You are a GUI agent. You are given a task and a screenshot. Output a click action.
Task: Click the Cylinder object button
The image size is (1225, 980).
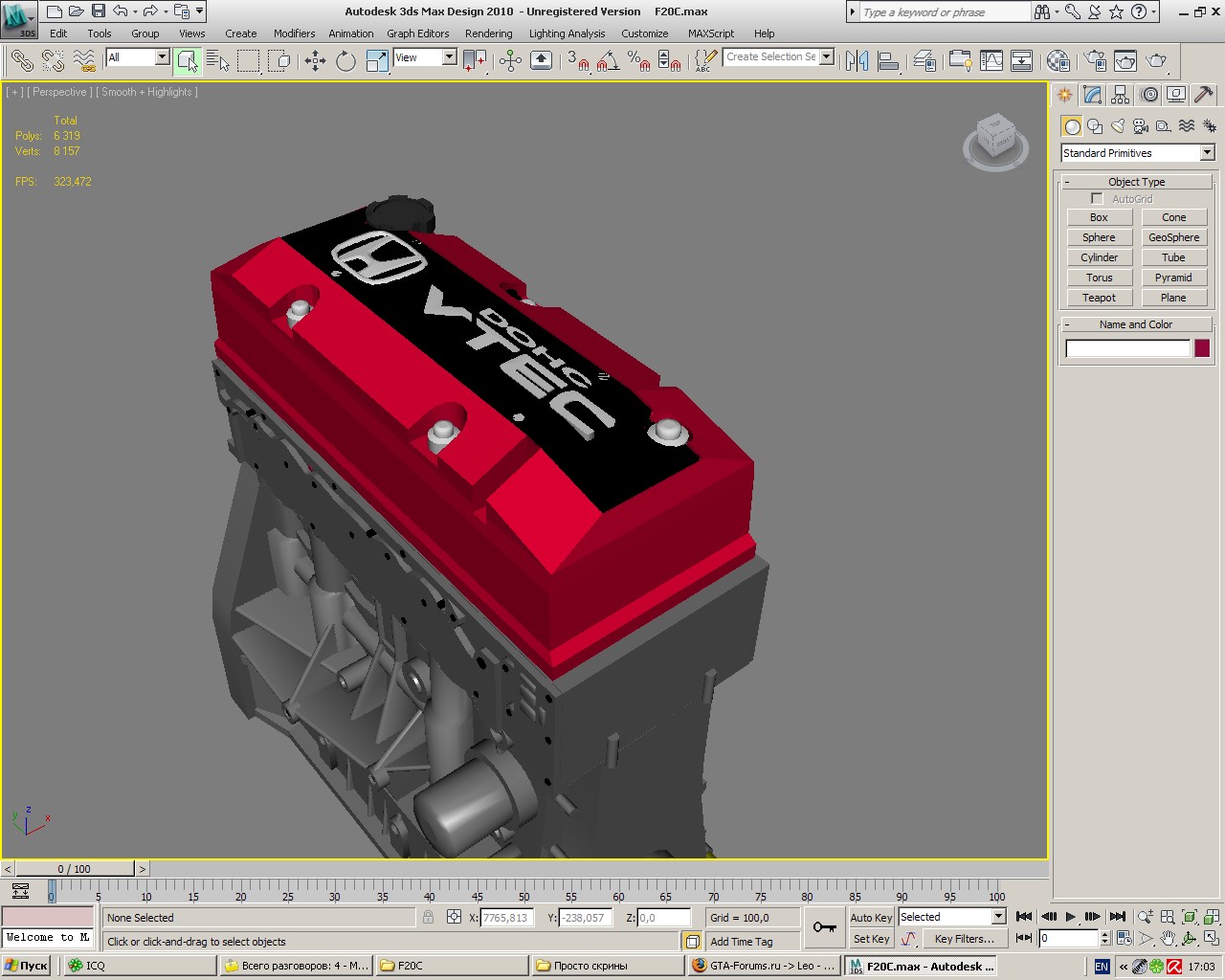click(x=1099, y=257)
